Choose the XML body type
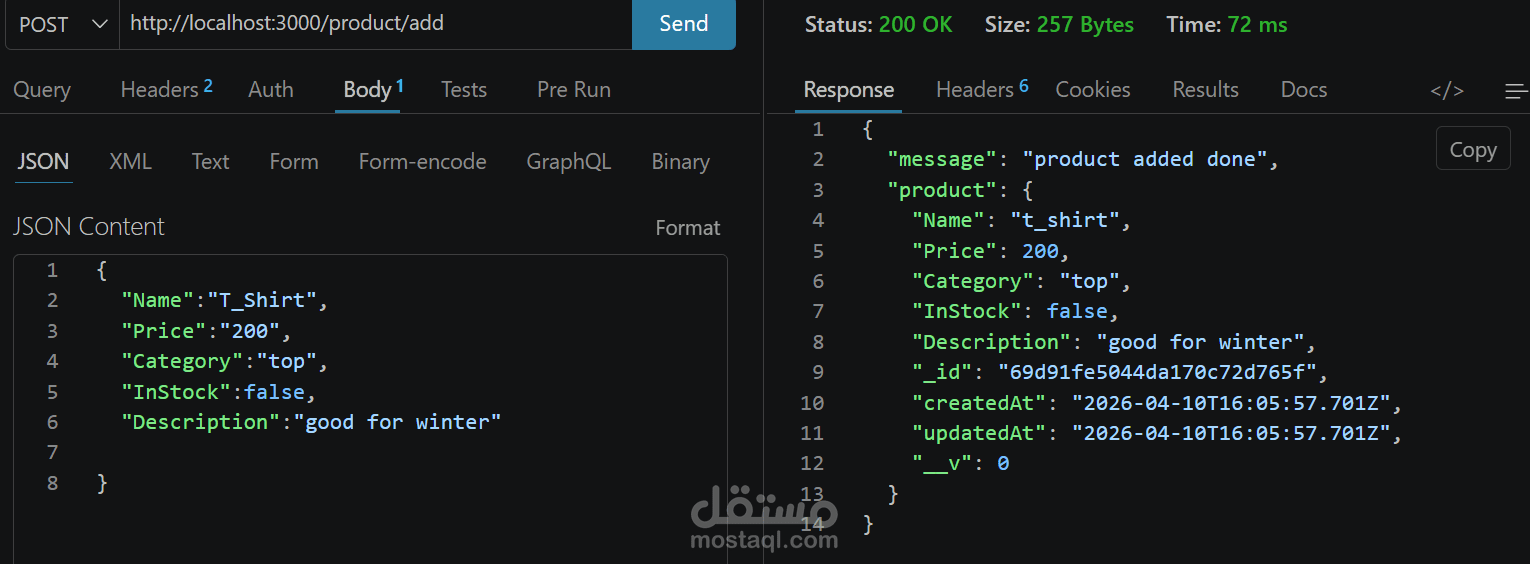 point(130,162)
